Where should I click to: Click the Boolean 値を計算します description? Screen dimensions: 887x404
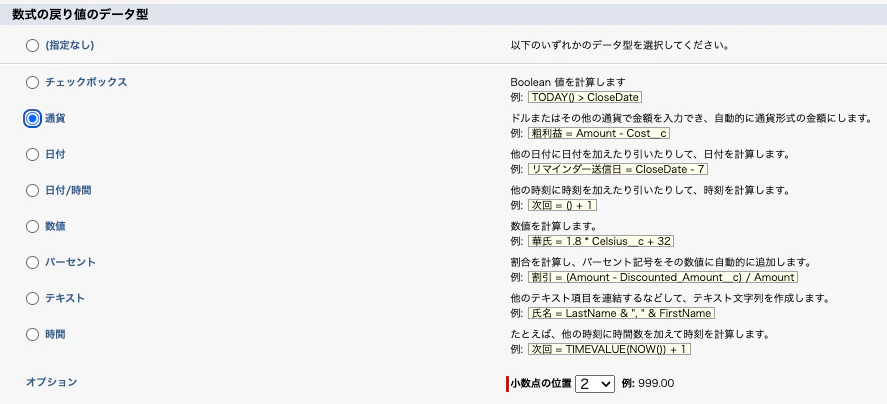point(567,82)
